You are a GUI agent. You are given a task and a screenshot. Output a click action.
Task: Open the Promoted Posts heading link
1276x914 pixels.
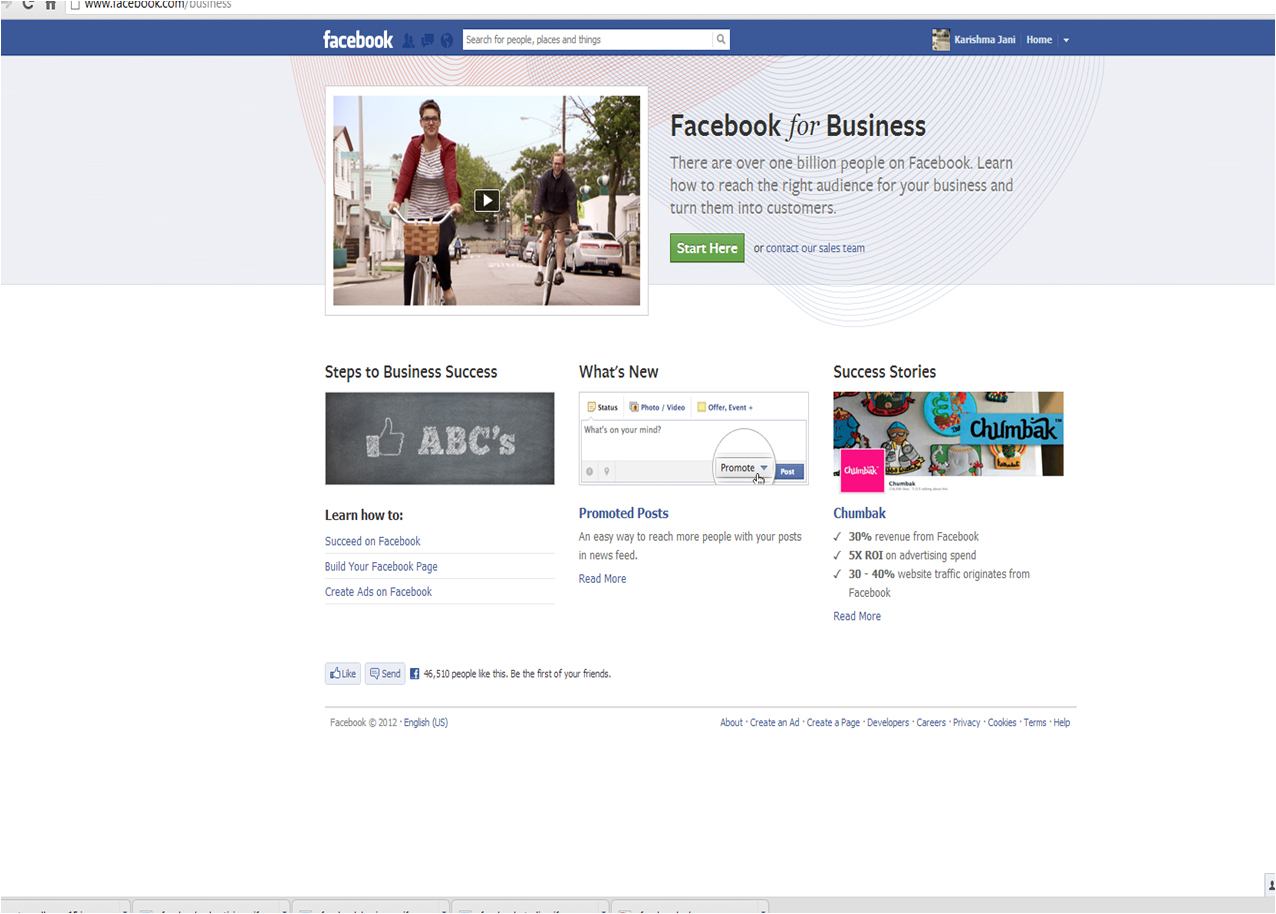pos(624,513)
